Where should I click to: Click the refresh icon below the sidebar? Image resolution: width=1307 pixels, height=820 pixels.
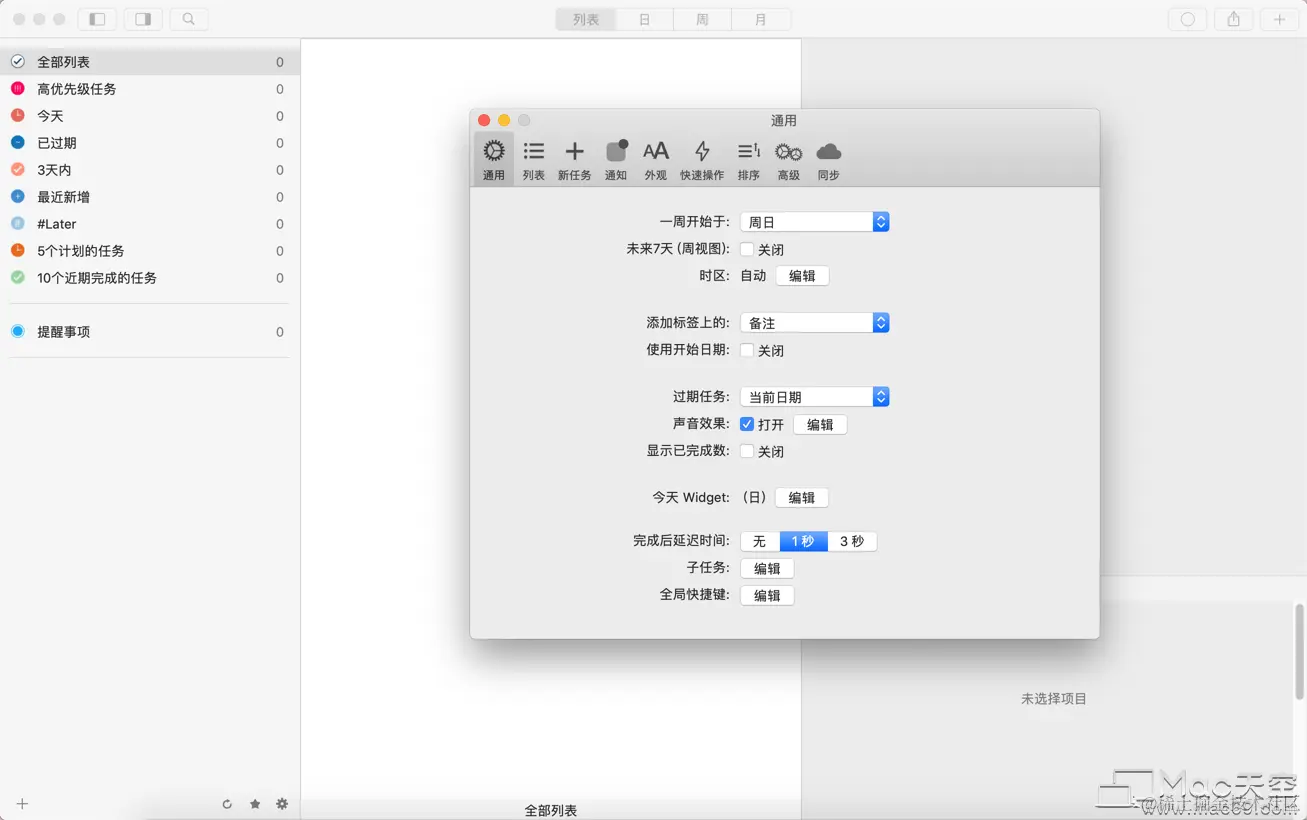pyautogui.click(x=227, y=804)
